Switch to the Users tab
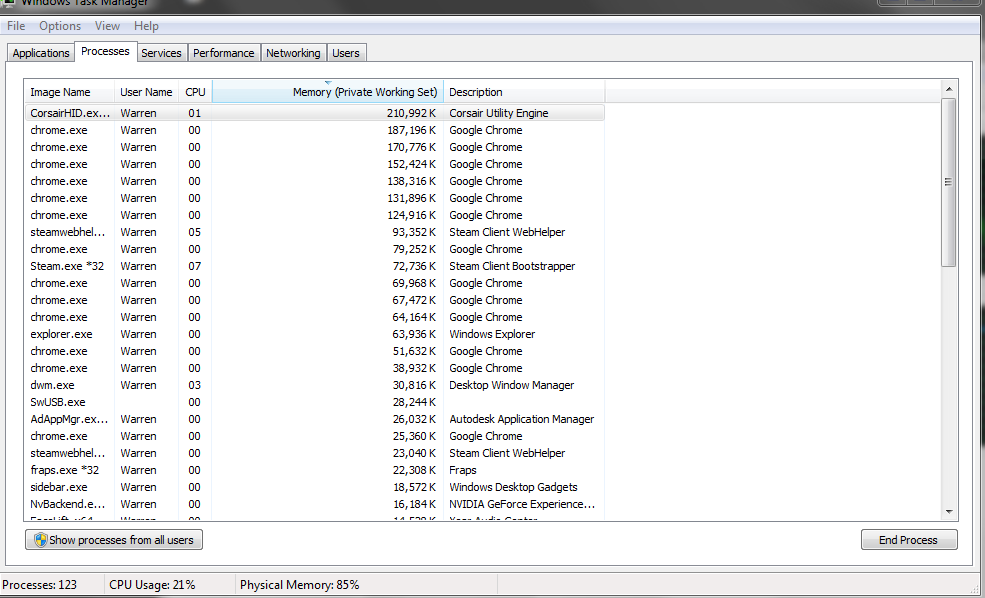985x598 pixels. pos(346,53)
